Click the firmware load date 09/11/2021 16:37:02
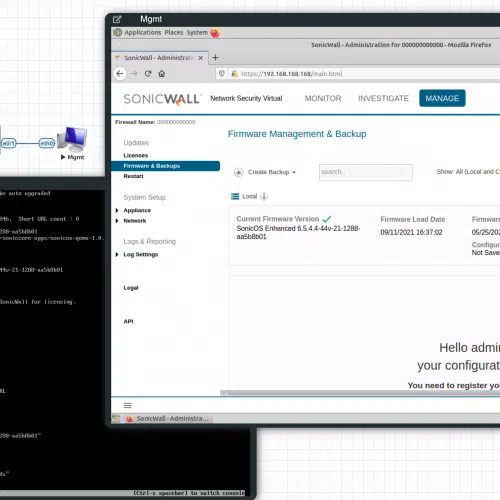The height and width of the screenshot is (500, 500). coord(411,232)
